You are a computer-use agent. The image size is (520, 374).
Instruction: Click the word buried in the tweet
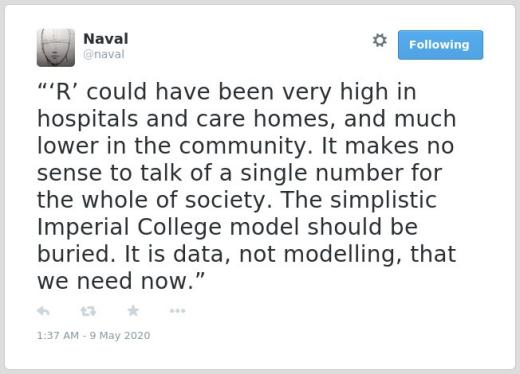pyautogui.click(x=74, y=254)
